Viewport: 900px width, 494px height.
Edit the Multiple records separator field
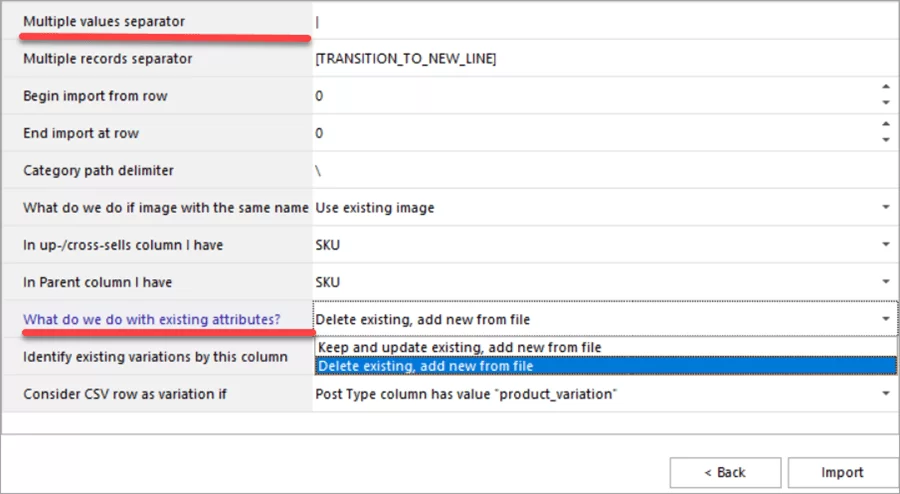(x=600, y=59)
